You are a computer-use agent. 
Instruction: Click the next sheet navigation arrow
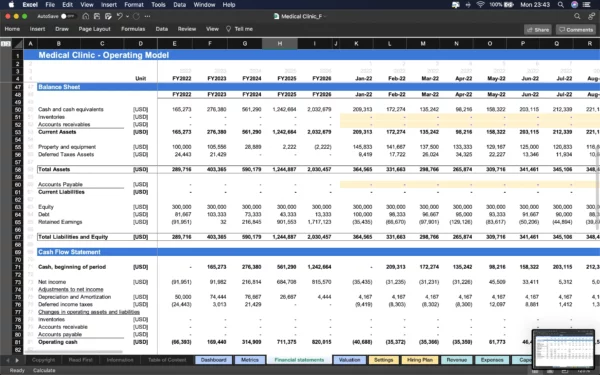17,360
